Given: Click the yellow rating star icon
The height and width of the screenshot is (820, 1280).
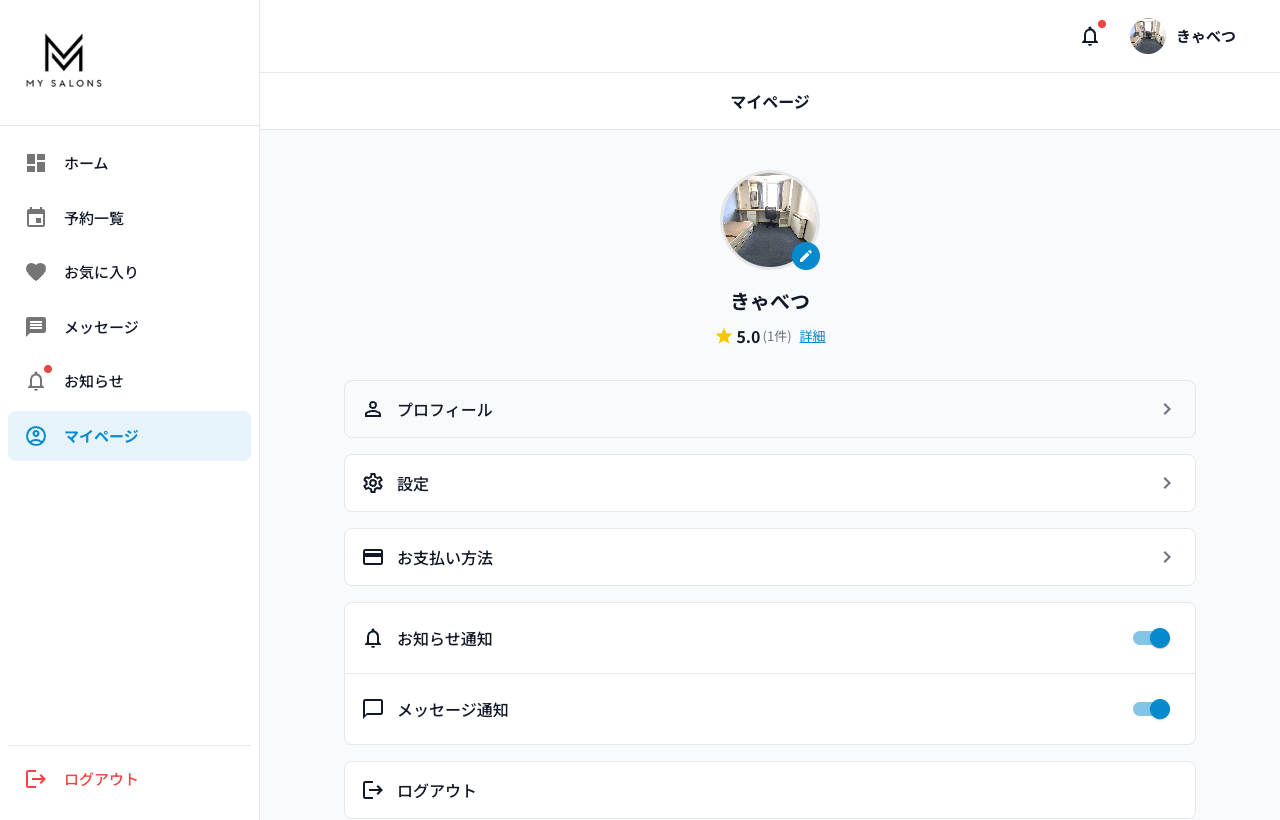Looking at the screenshot, I should pos(724,336).
